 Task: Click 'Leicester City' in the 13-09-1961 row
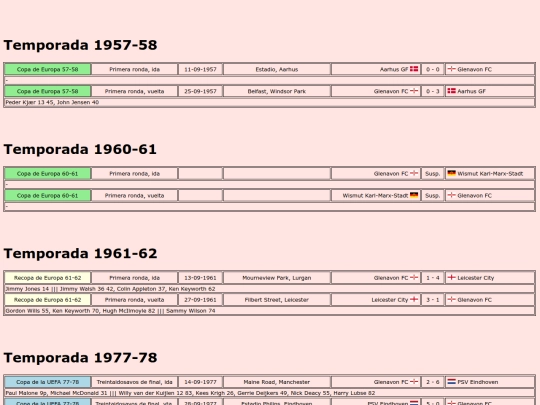click(x=476, y=278)
